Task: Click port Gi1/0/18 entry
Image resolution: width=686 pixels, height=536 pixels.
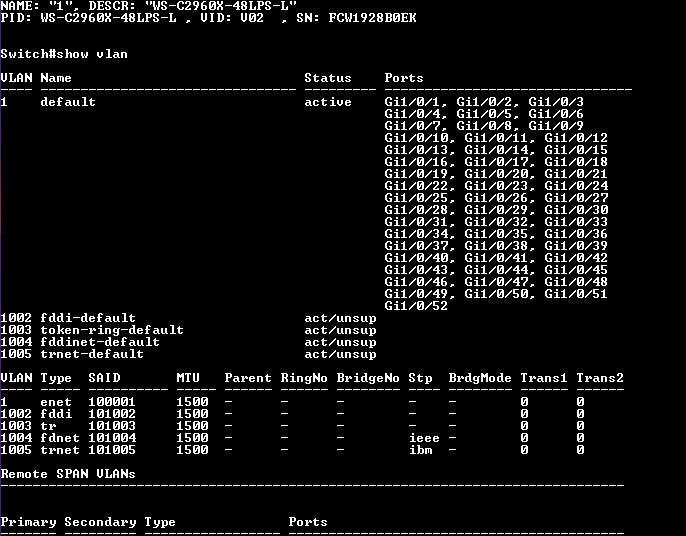Action: (576, 162)
